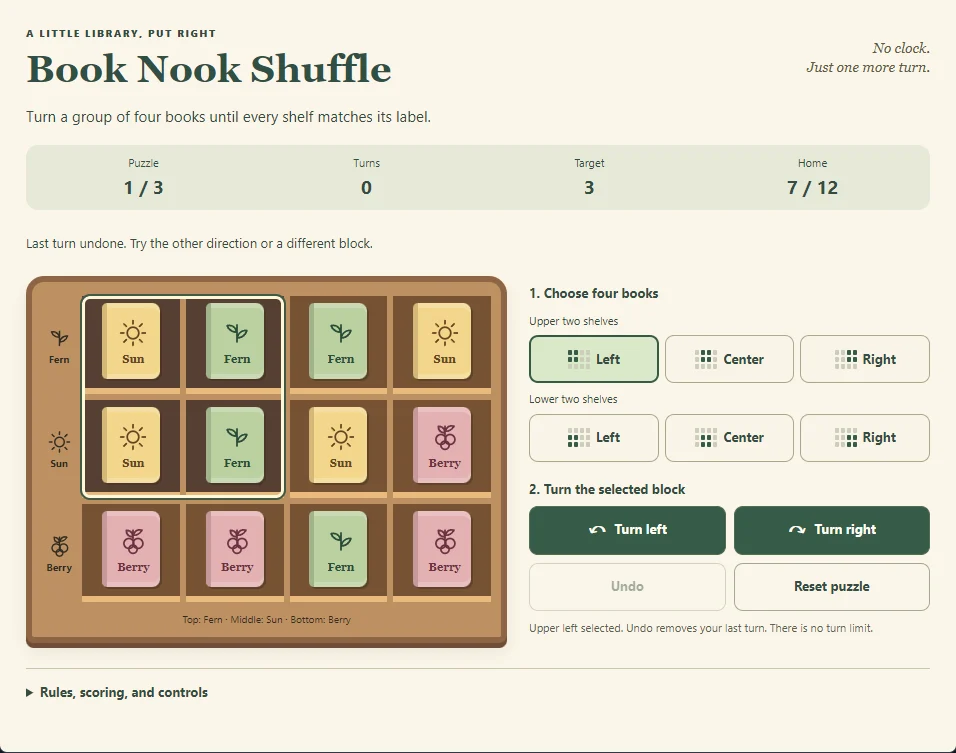This screenshot has height=753, width=956.
Task: Click the Fern shelf label icon
Action: point(59,338)
